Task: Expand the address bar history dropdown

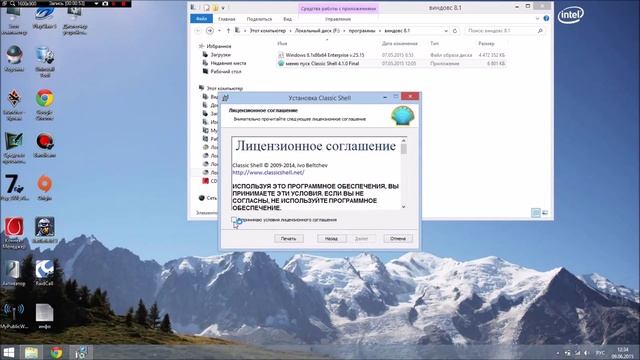Action: pyautogui.click(x=446, y=31)
